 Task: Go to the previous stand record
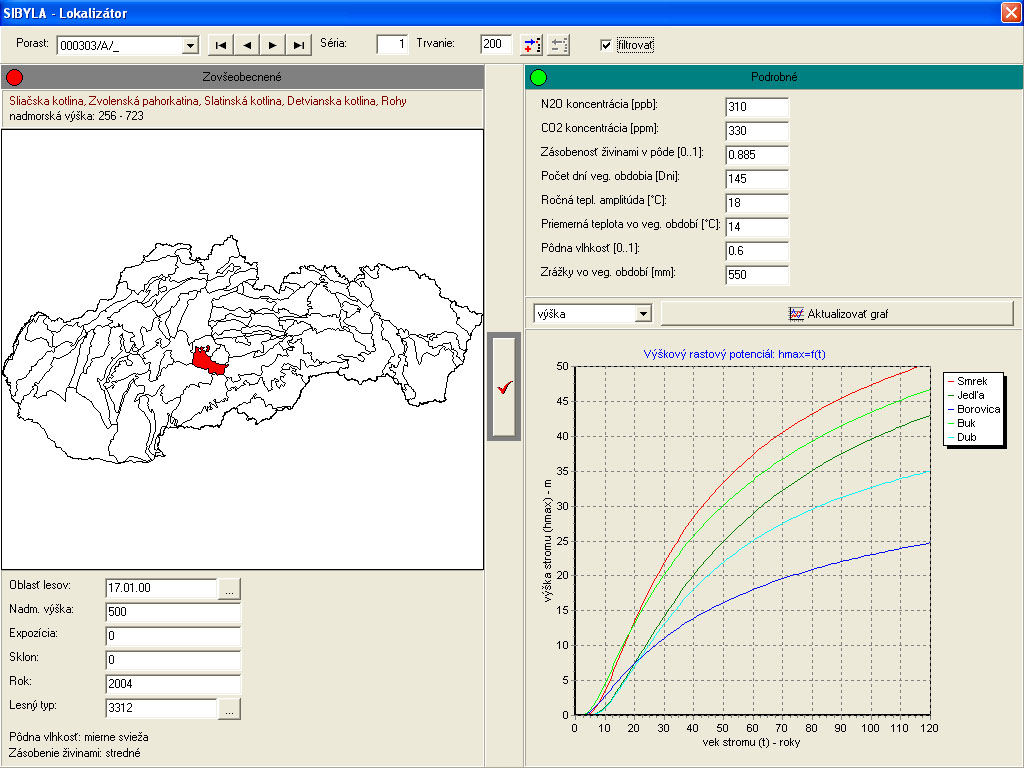point(246,45)
